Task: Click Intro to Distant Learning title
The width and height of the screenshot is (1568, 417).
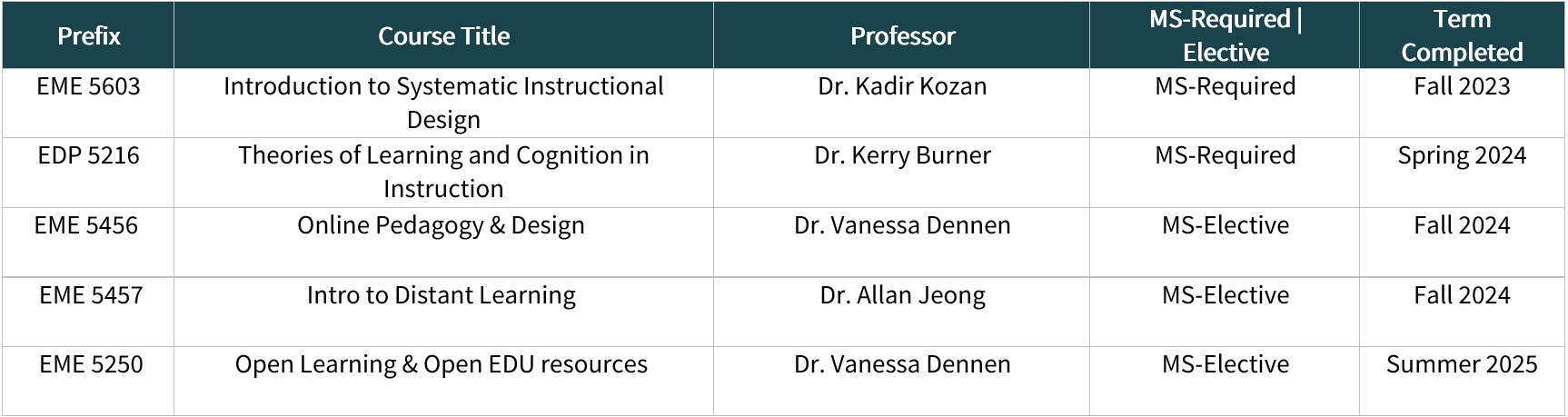Action: 441,296
